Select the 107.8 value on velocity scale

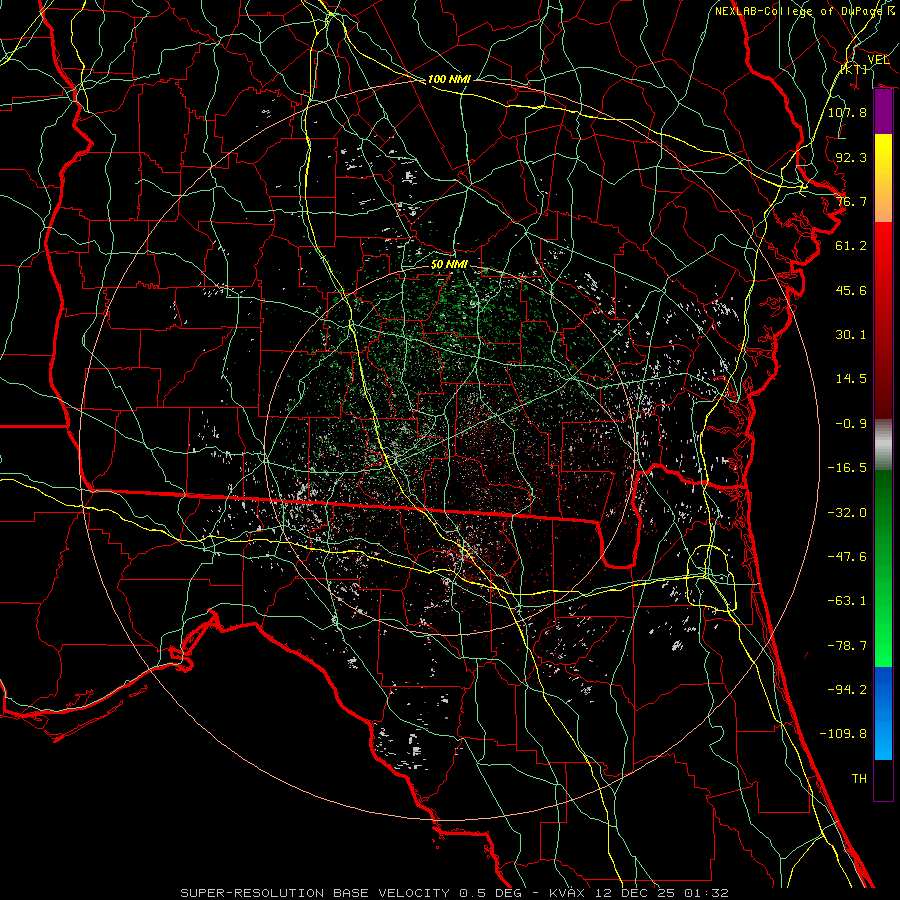point(847,112)
